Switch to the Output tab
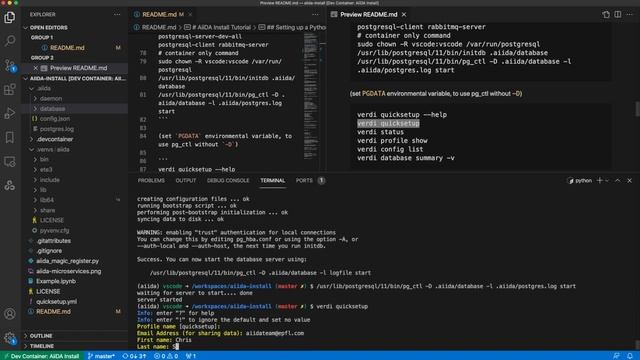The width and height of the screenshot is (640, 360). tap(186, 180)
